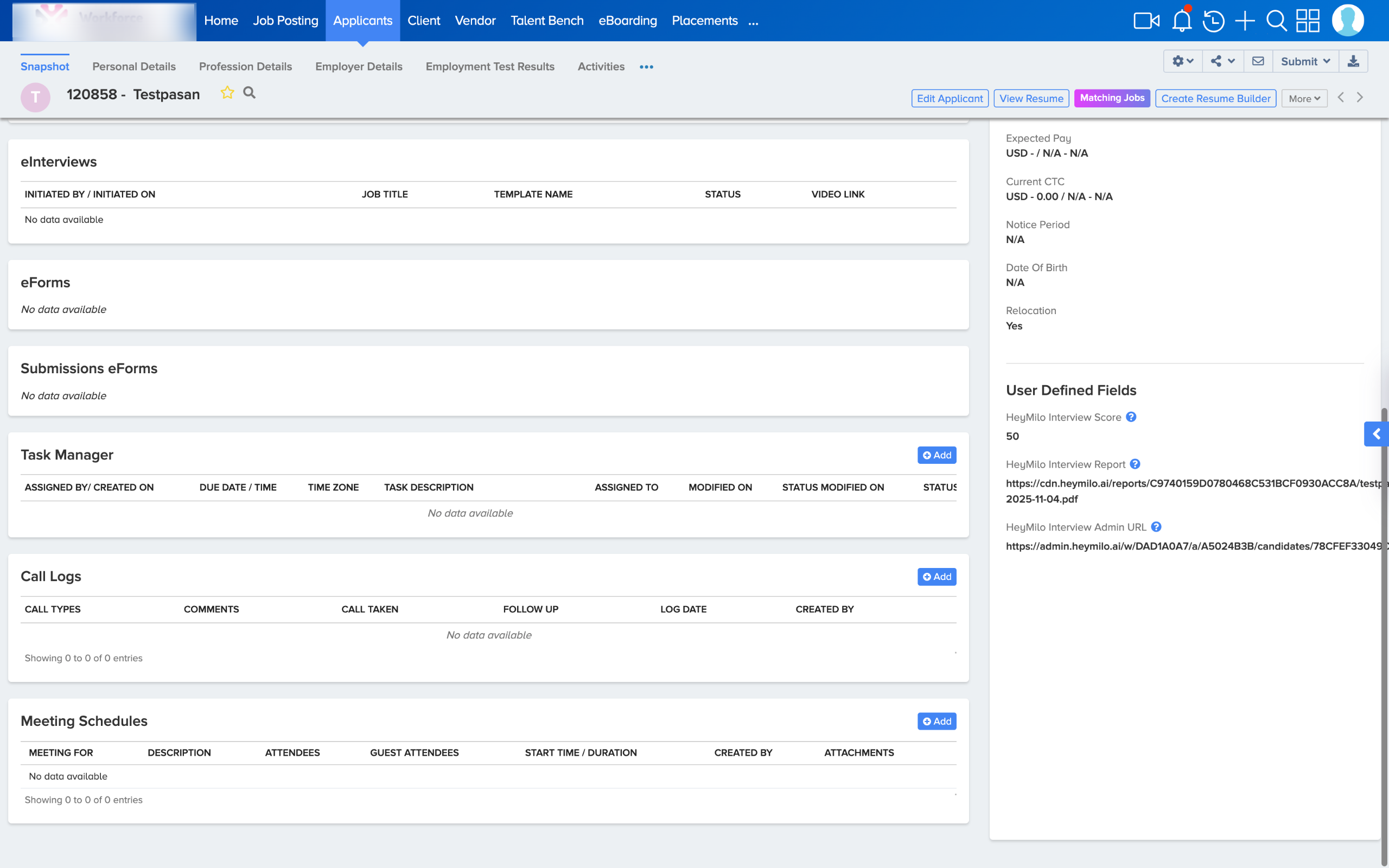The height and width of the screenshot is (868, 1389).
Task: Open recent history clock icon
Action: pos(1213,21)
